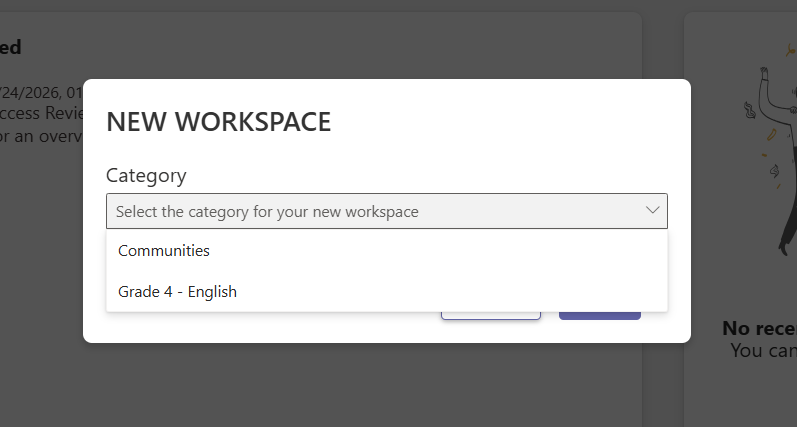This screenshot has height=427, width=797.
Task: Click the "You can" text under illustration
Action: pos(763,350)
